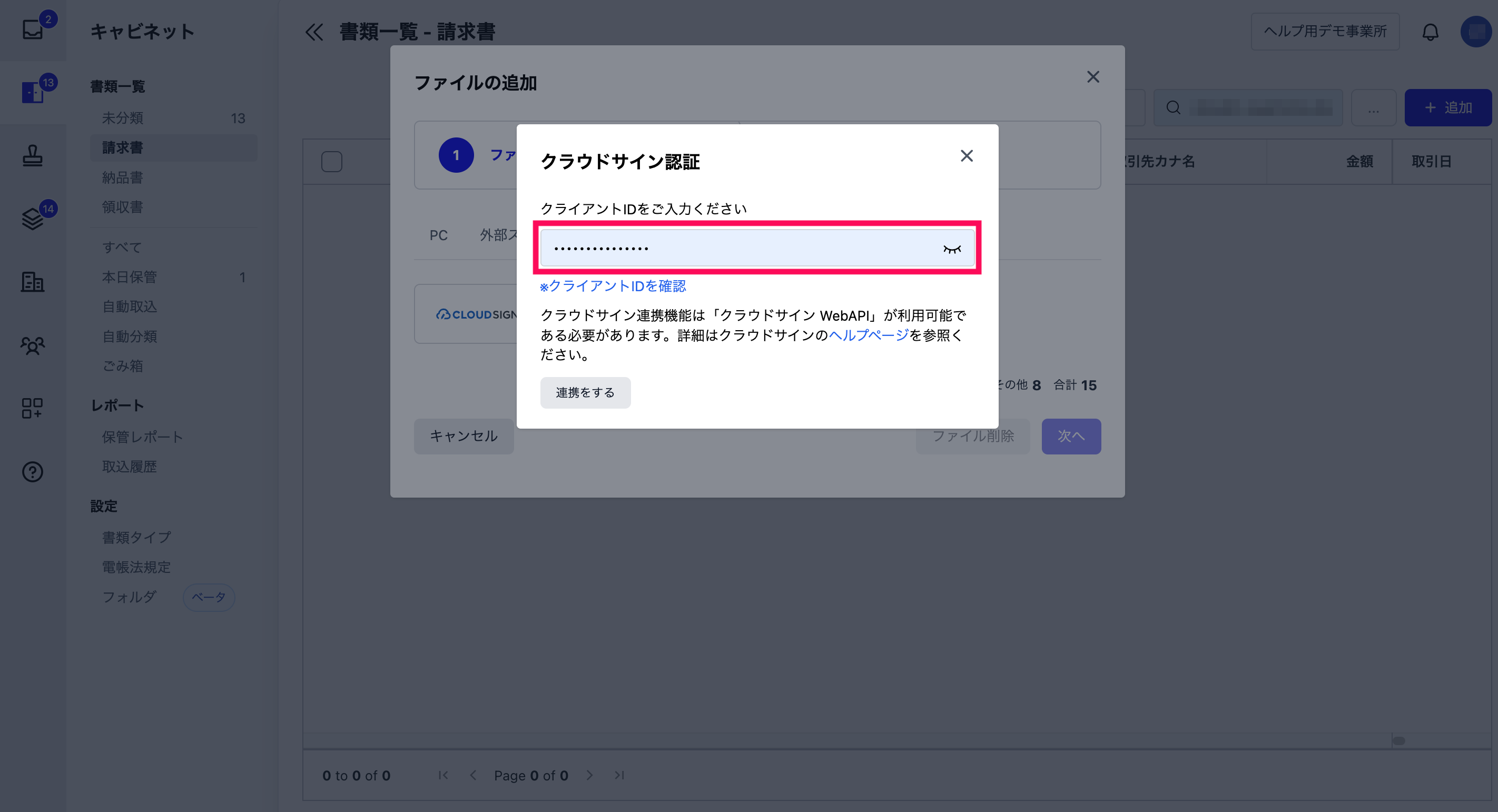Open the more options ellipsis button

pyautogui.click(x=1373, y=107)
